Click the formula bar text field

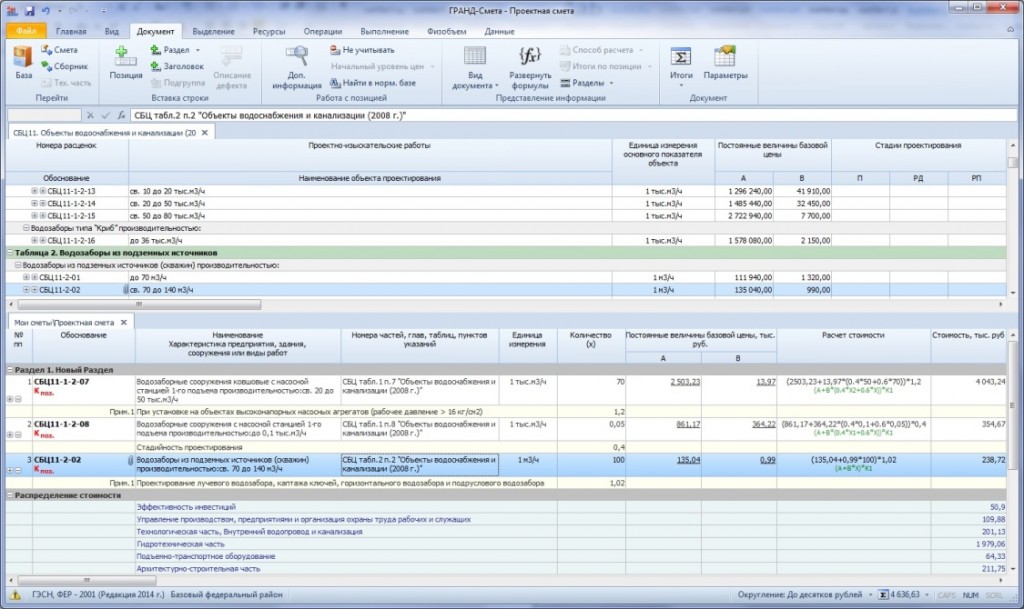(x=573, y=116)
